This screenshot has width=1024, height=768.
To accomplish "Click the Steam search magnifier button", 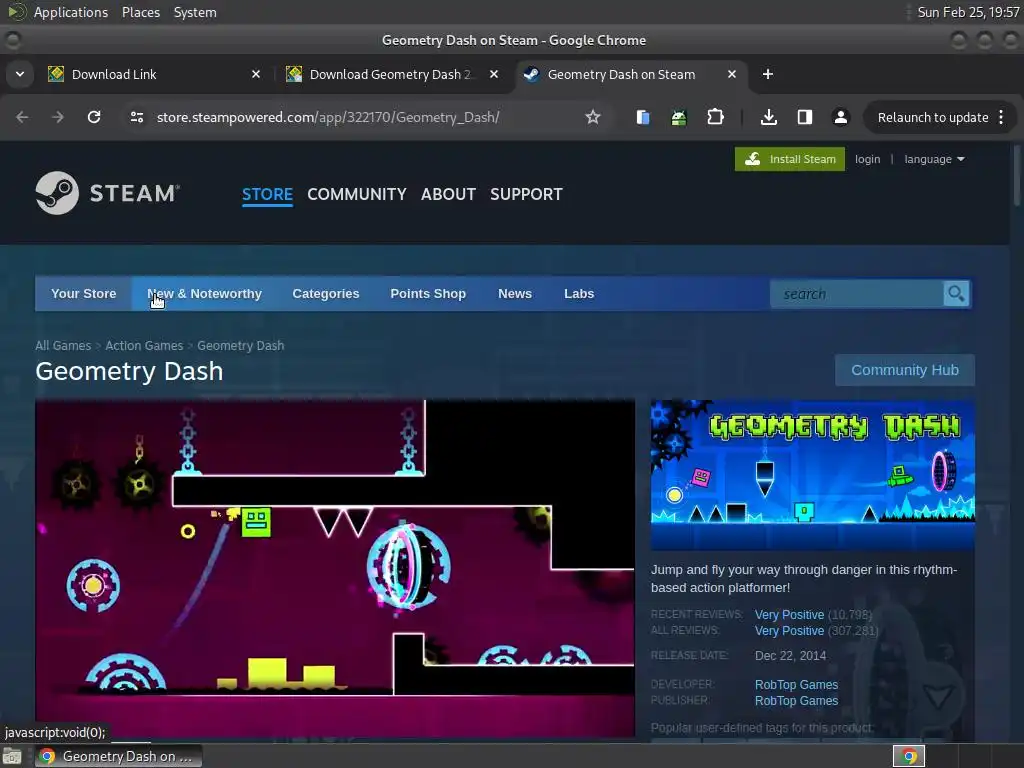I will (956, 294).
